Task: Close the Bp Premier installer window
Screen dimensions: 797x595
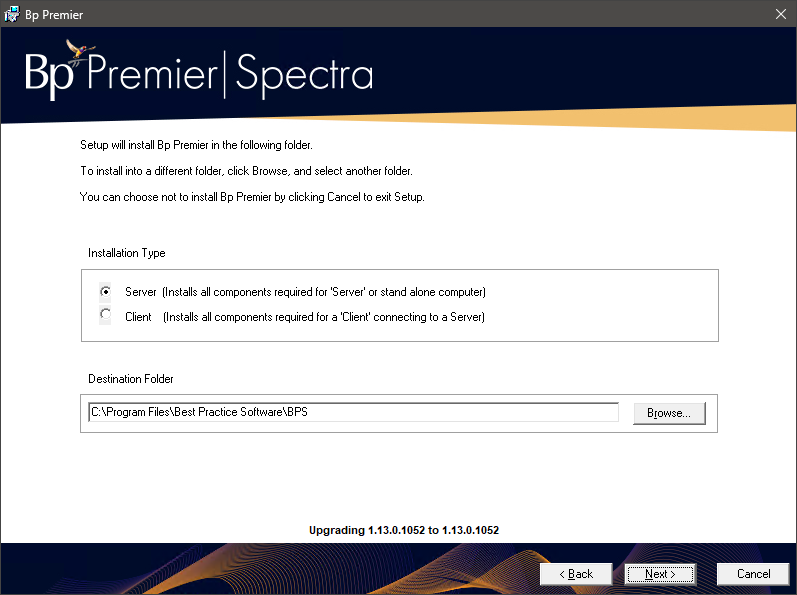Action: click(x=781, y=14)
